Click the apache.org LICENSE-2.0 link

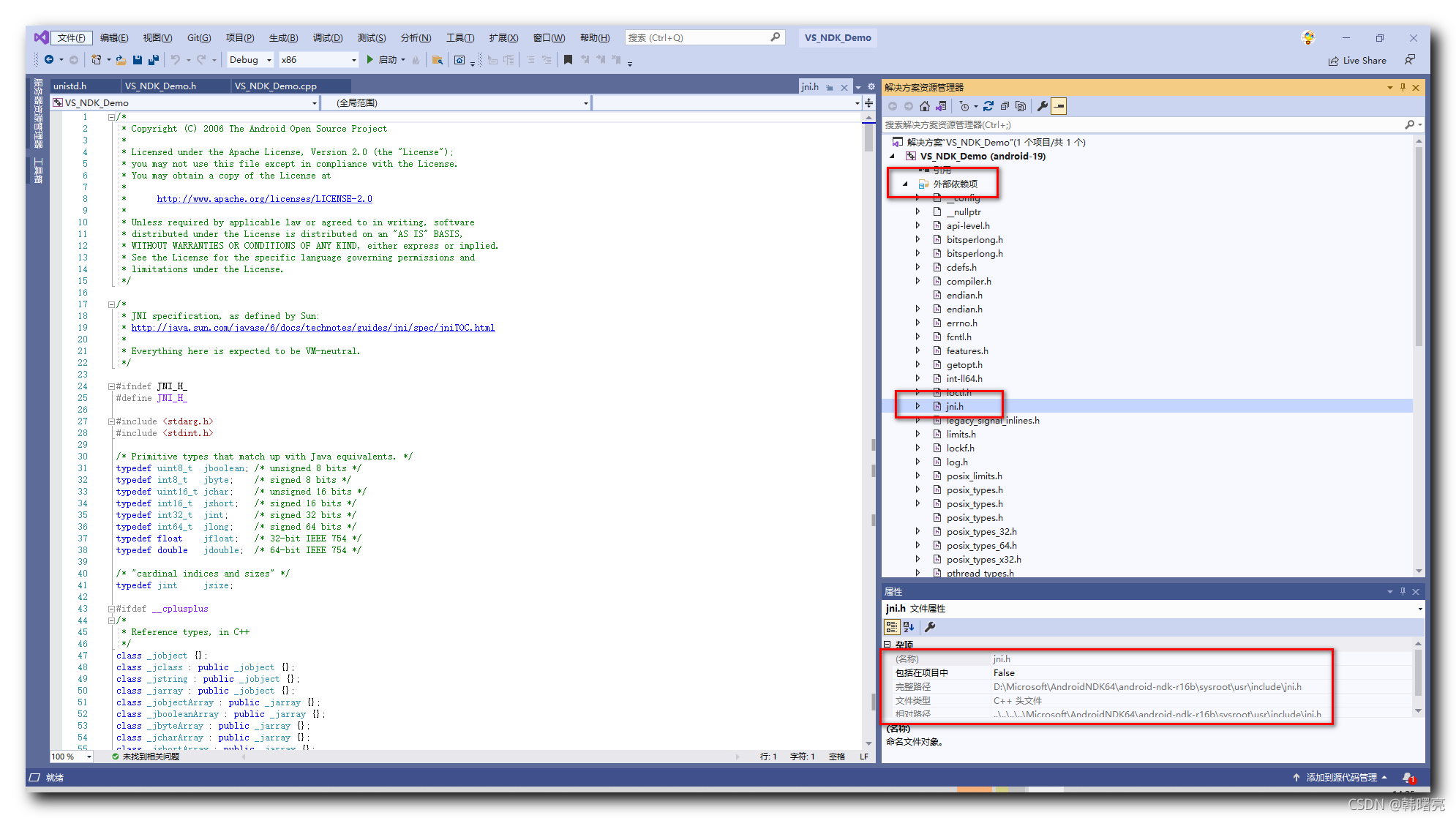(264, 199)
